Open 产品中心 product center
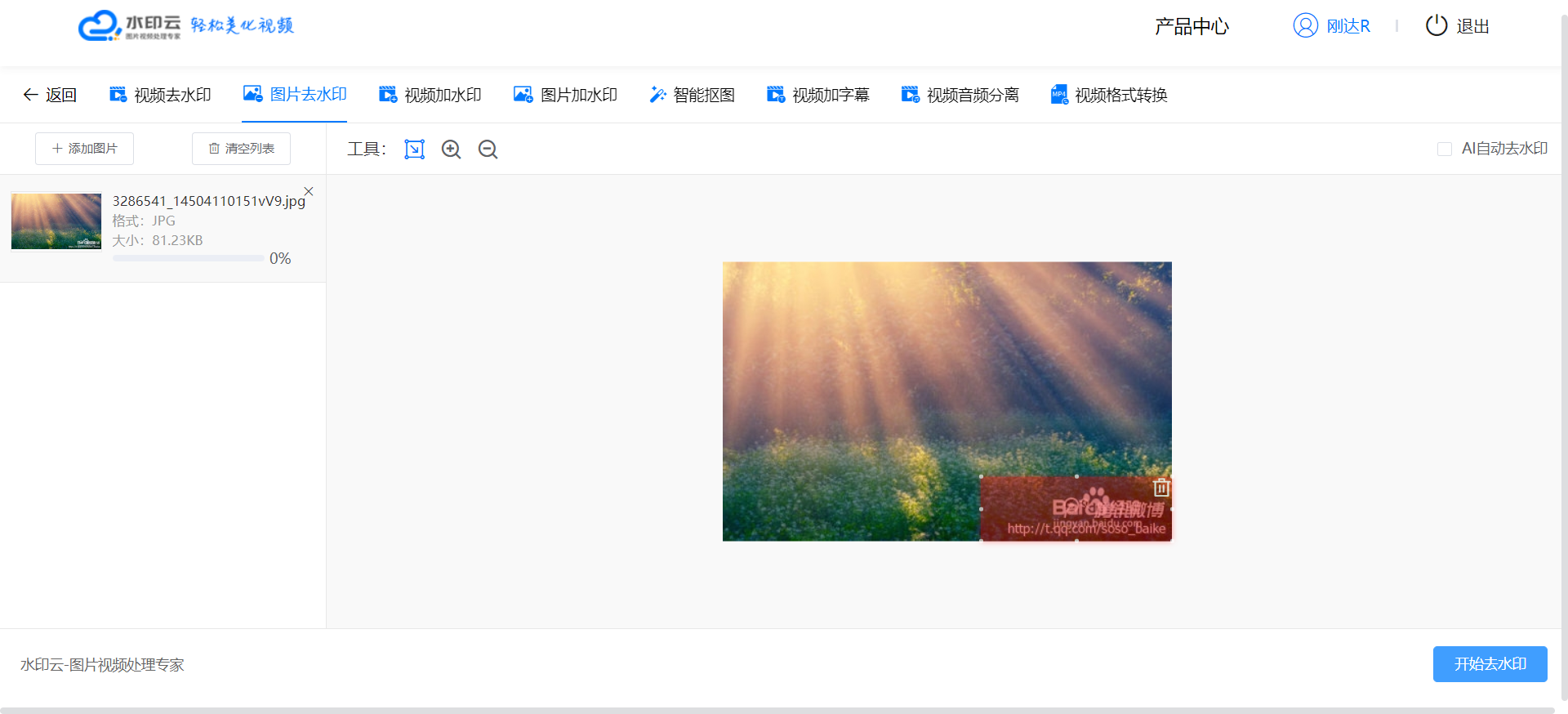 tap(1192, 26)
